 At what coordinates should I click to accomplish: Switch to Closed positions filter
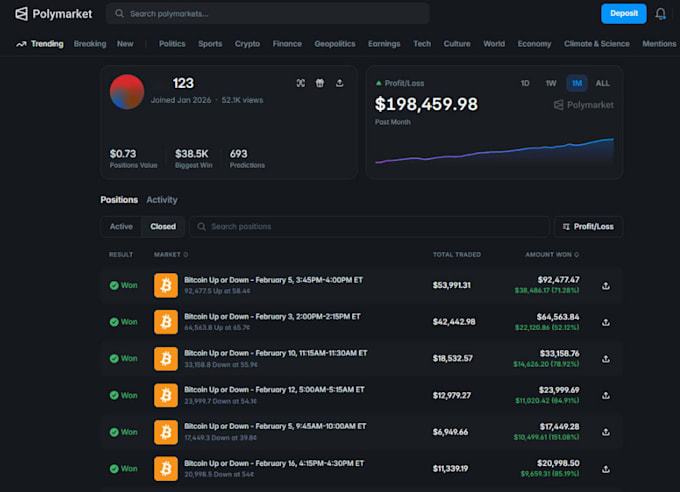click(163, 226)
